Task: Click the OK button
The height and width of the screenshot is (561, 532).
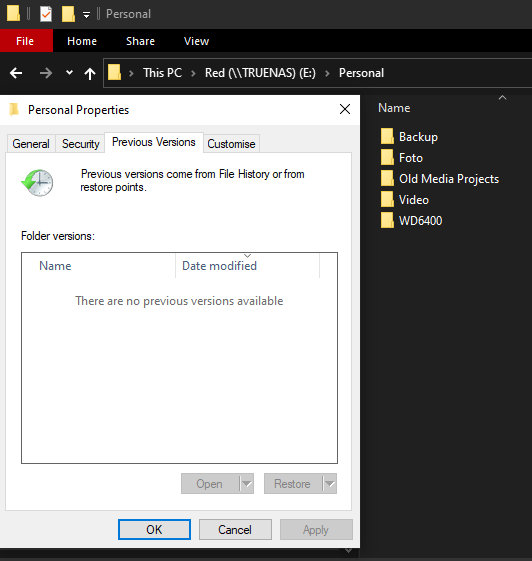Action: 154,530
